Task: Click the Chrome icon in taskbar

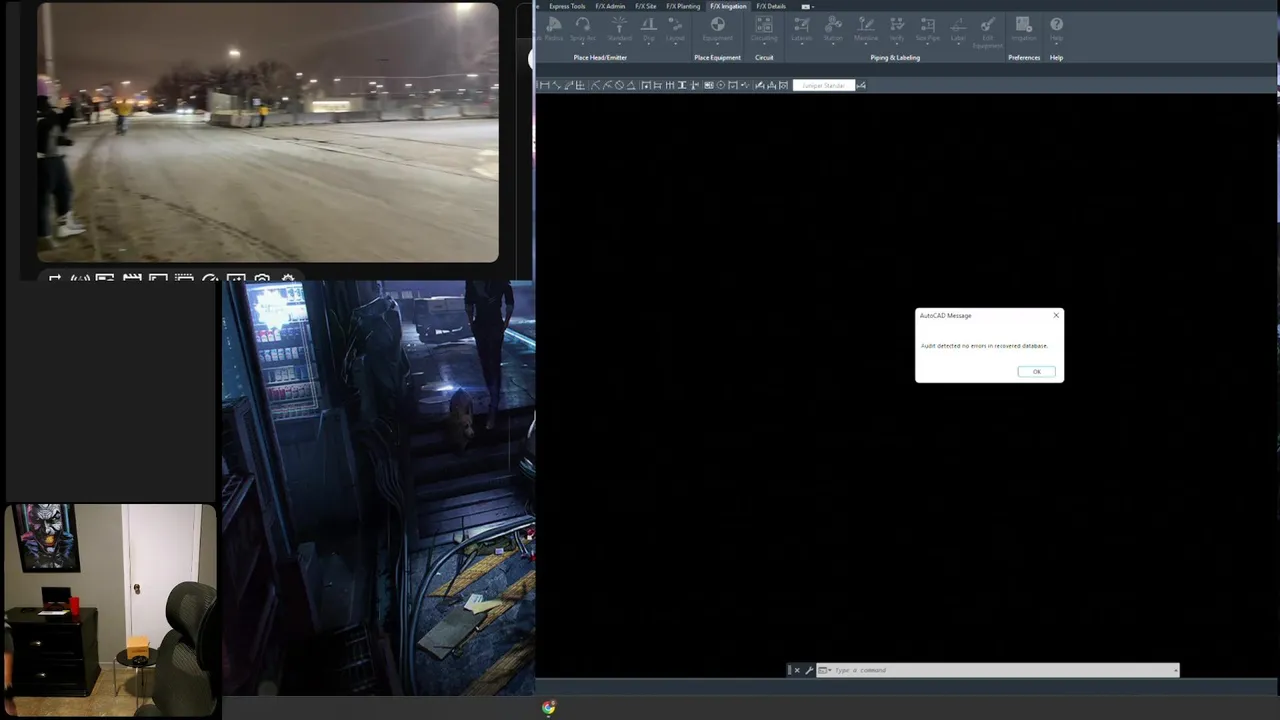Action: pos(549,708)
